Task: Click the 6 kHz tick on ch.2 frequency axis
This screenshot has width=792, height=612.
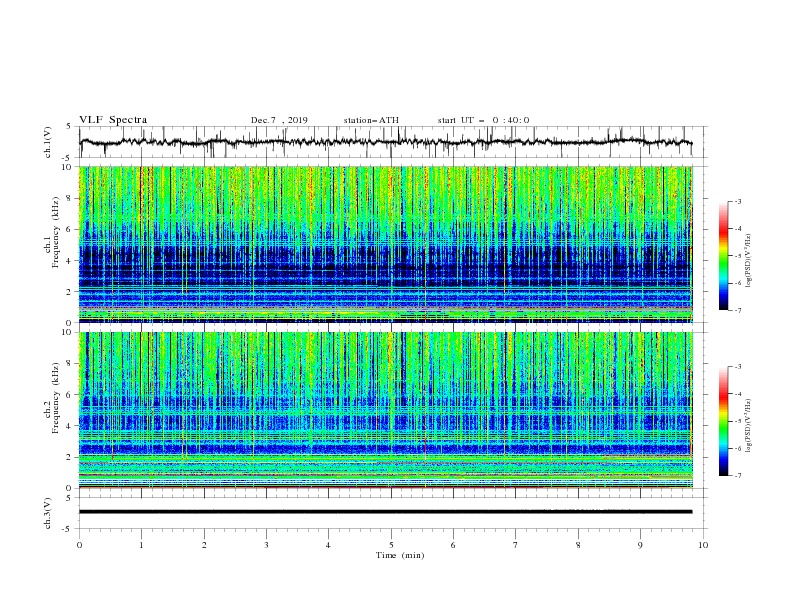Action: tap(70, 395)
